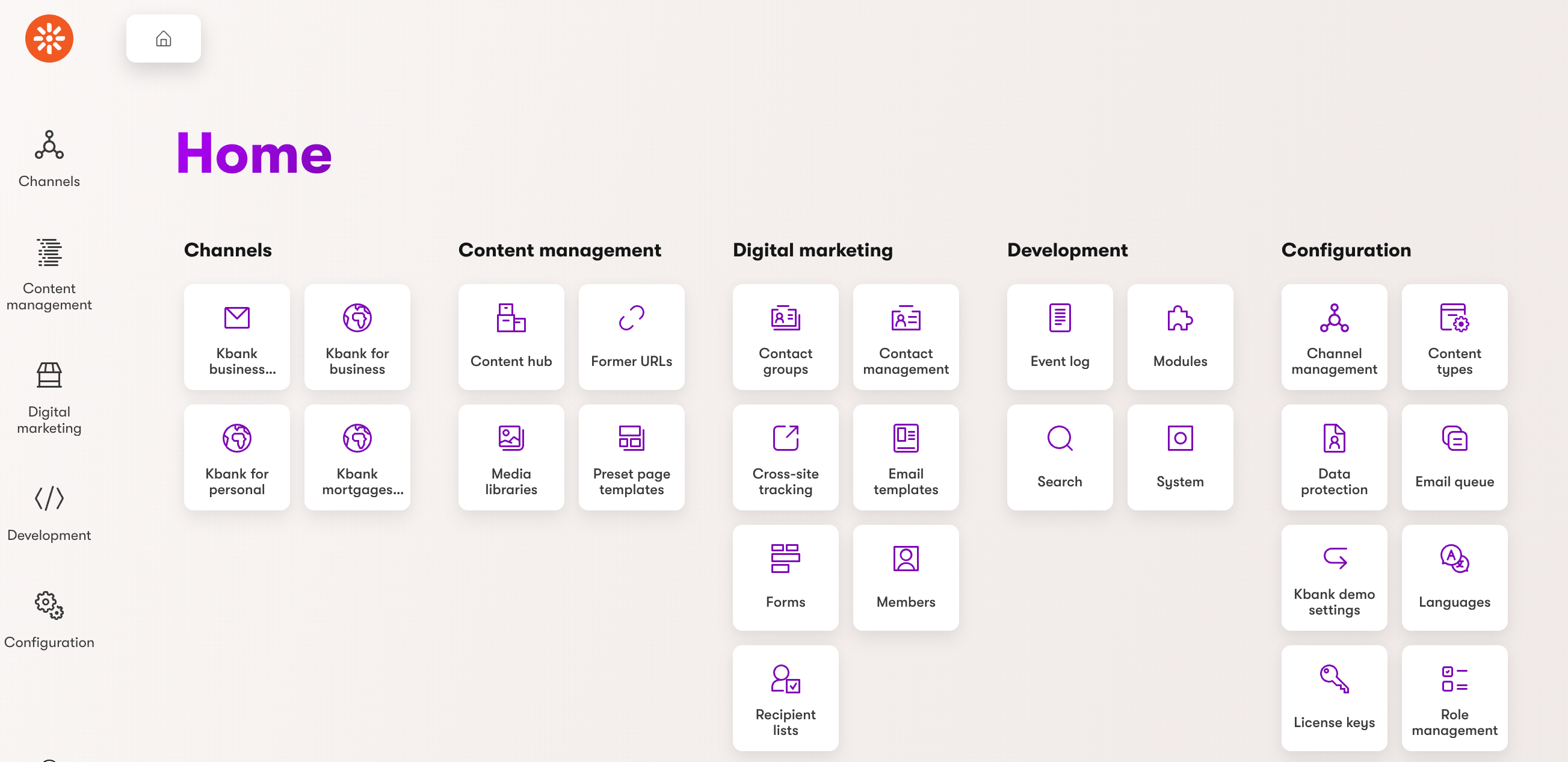
Task: Open the Languages tile
Action: (x=1454, y=577)
